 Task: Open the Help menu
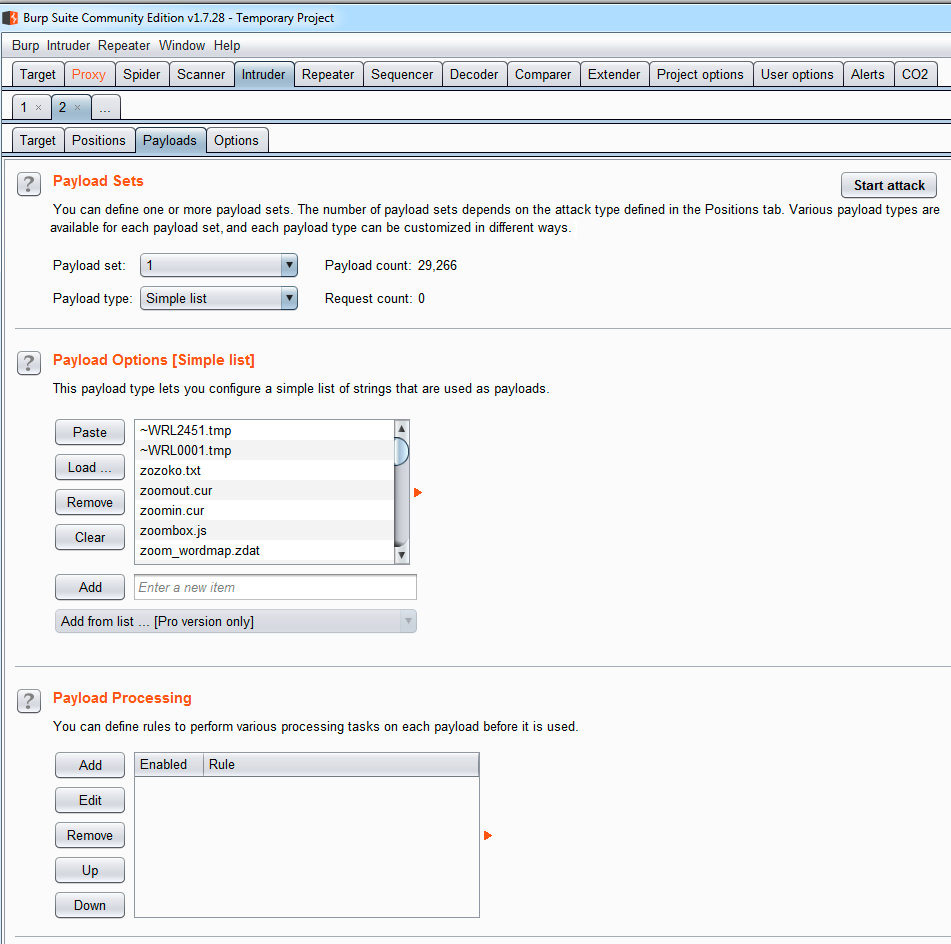[227, 46]
